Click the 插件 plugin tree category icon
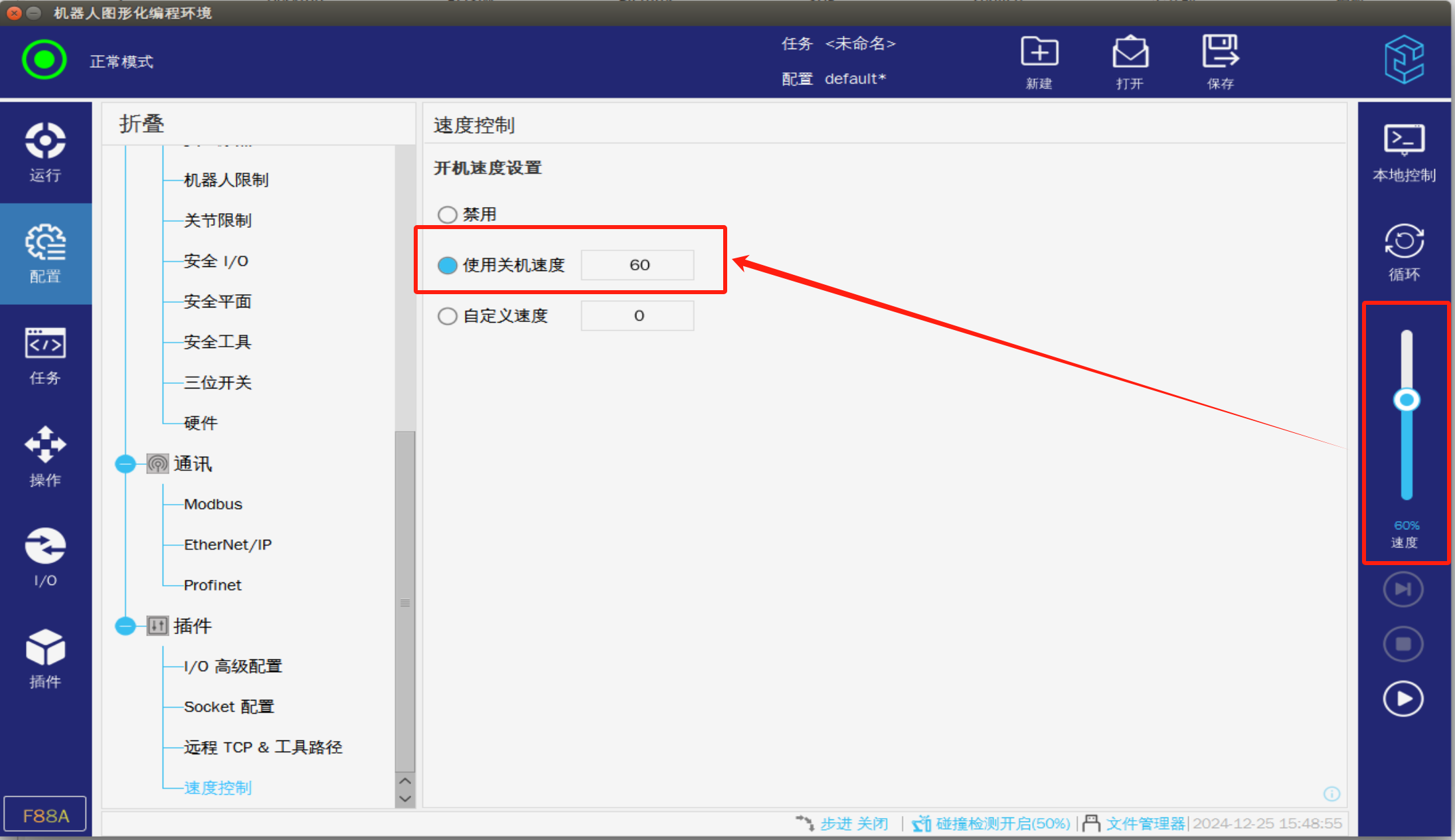1455x840 pixels. (157, 626)
